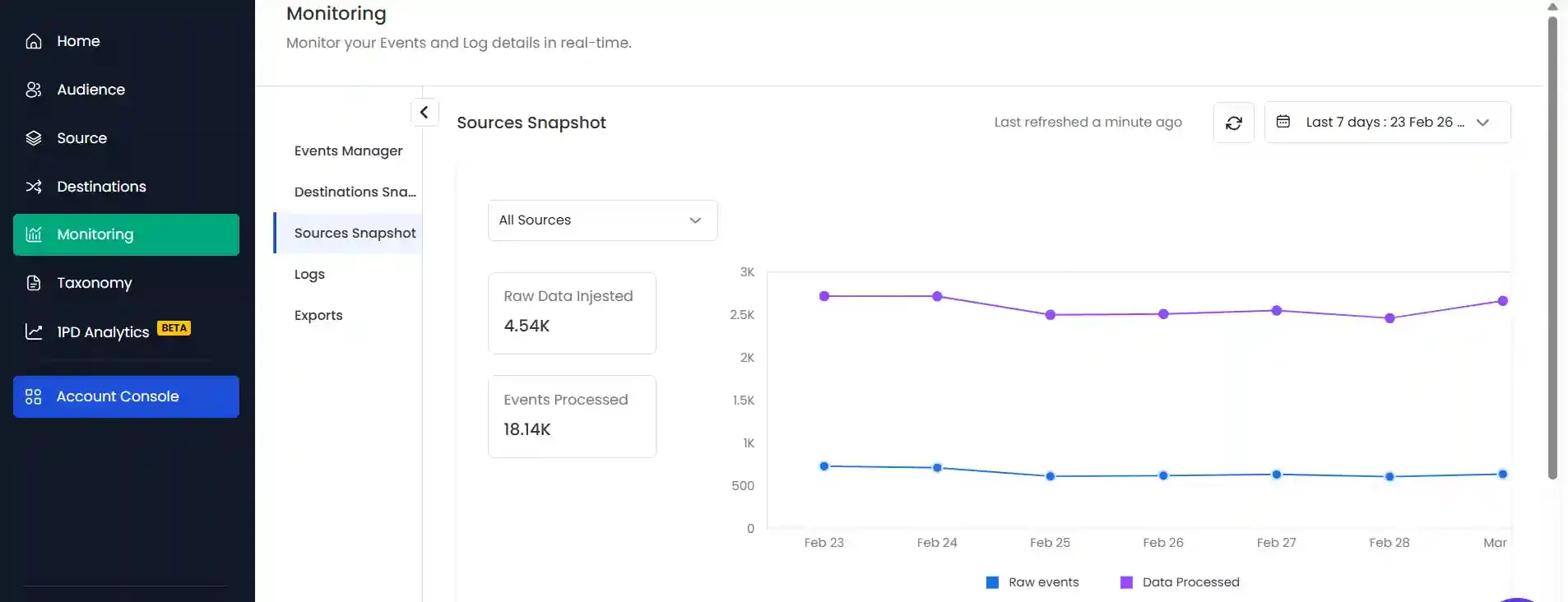Screen dimensions: 1568x602
Task: Click purple data point for Feb 24
Action: 937,296
